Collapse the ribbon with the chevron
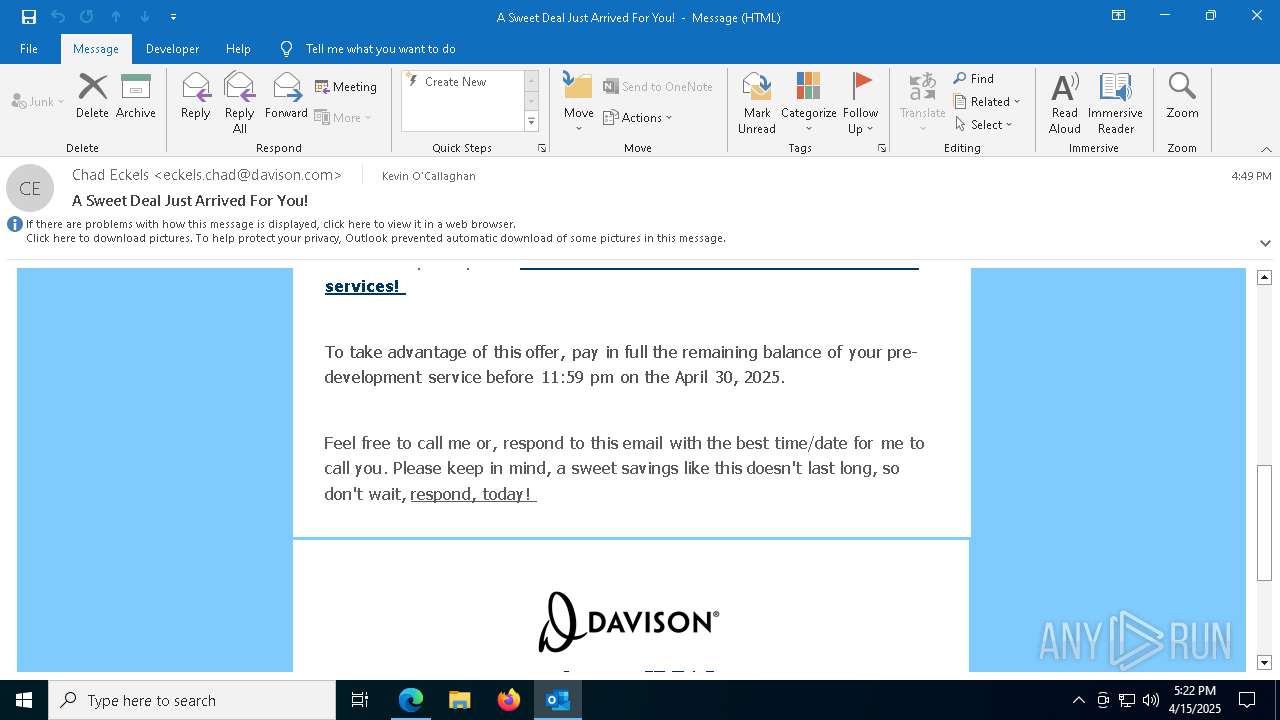Screen dimensions: 1280x720 (x=1266, y=149)
